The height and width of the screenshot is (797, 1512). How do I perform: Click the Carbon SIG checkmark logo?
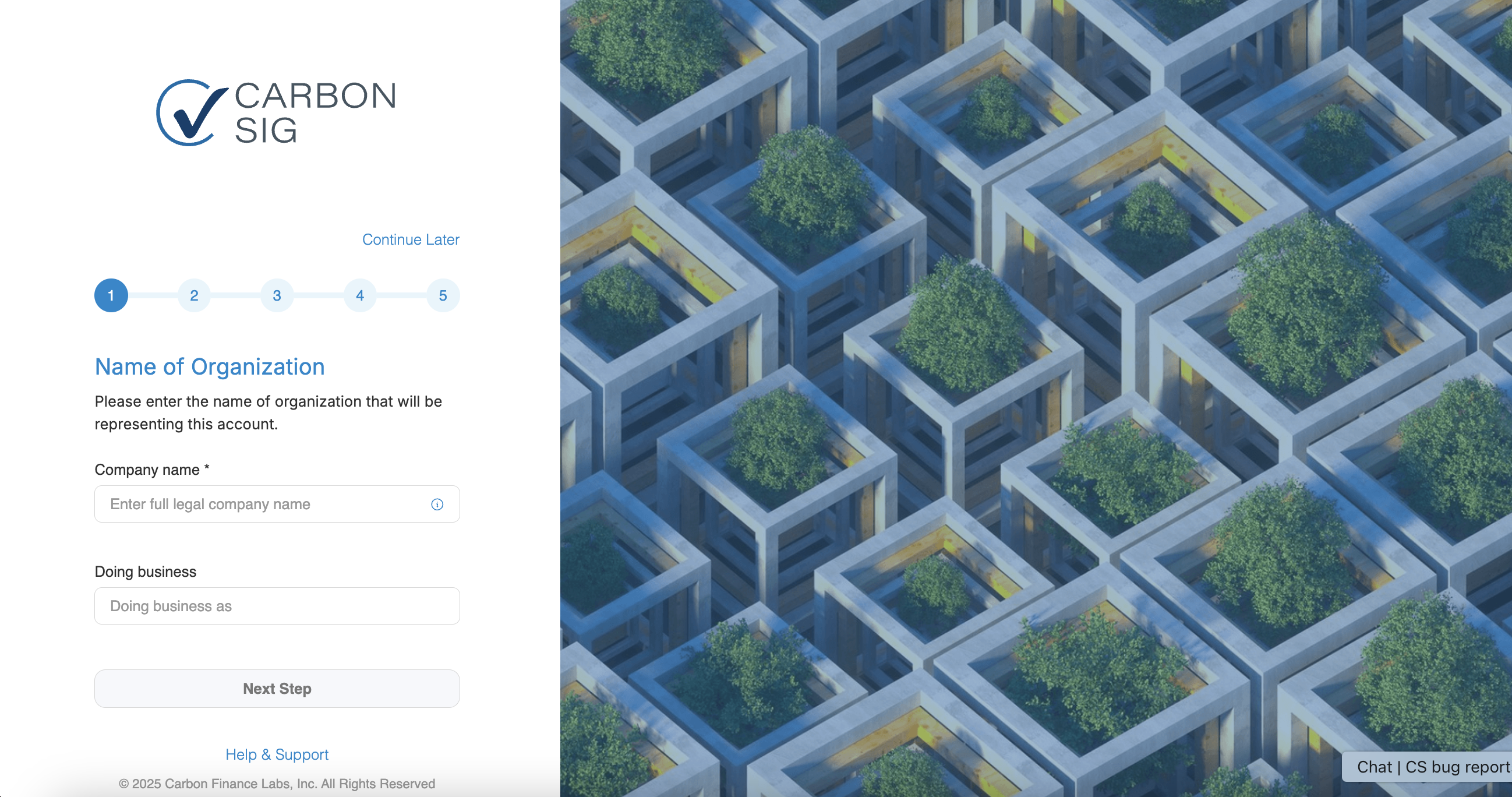192,113
